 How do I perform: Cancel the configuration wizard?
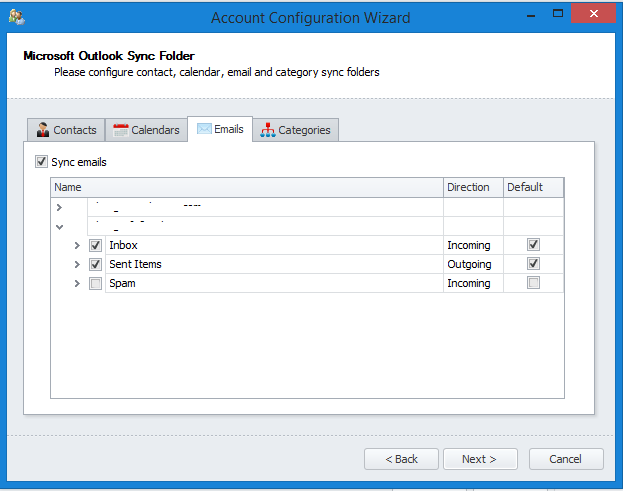[565, 459]
